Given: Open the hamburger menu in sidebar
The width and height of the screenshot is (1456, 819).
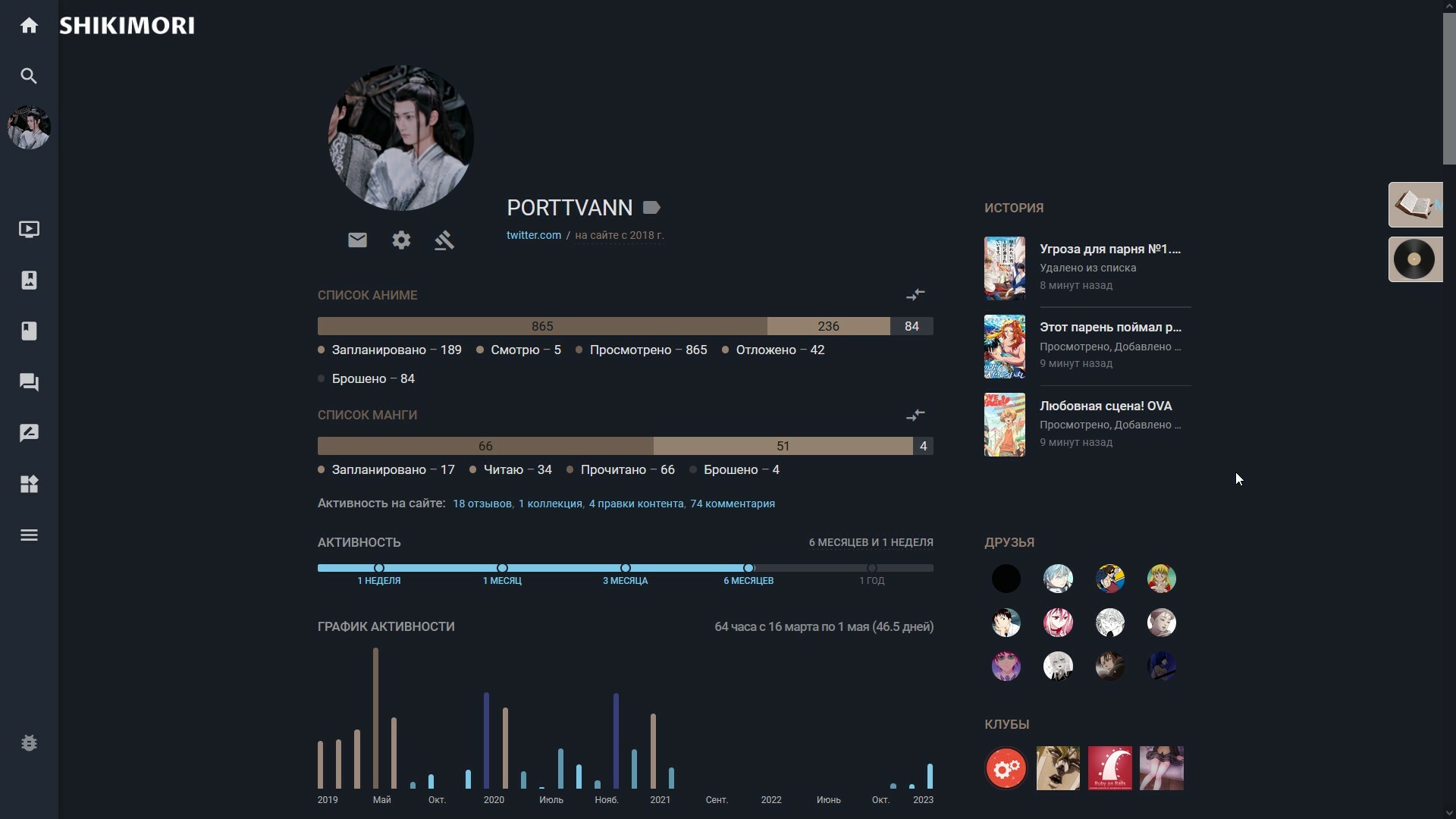Looking at the screenshot, I should click(29, 535).
